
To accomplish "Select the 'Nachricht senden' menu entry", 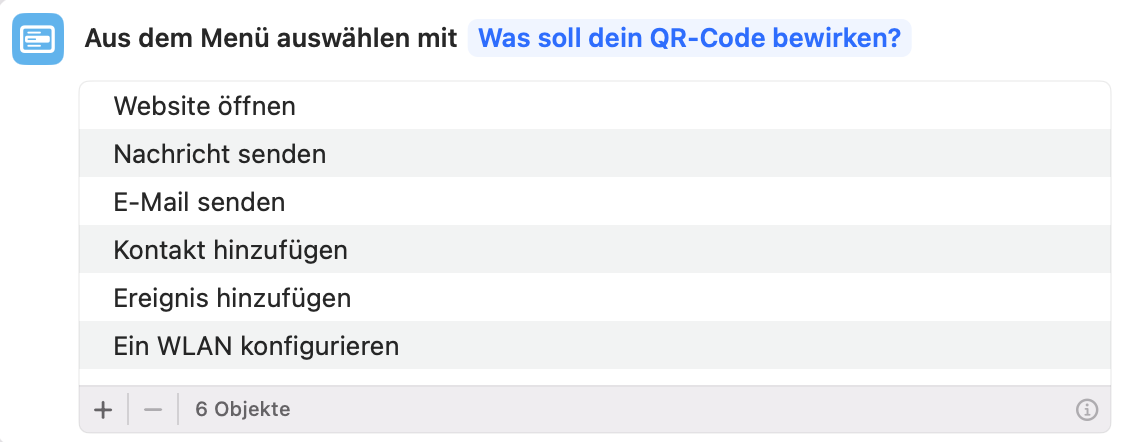I will [x=594, y=154].
